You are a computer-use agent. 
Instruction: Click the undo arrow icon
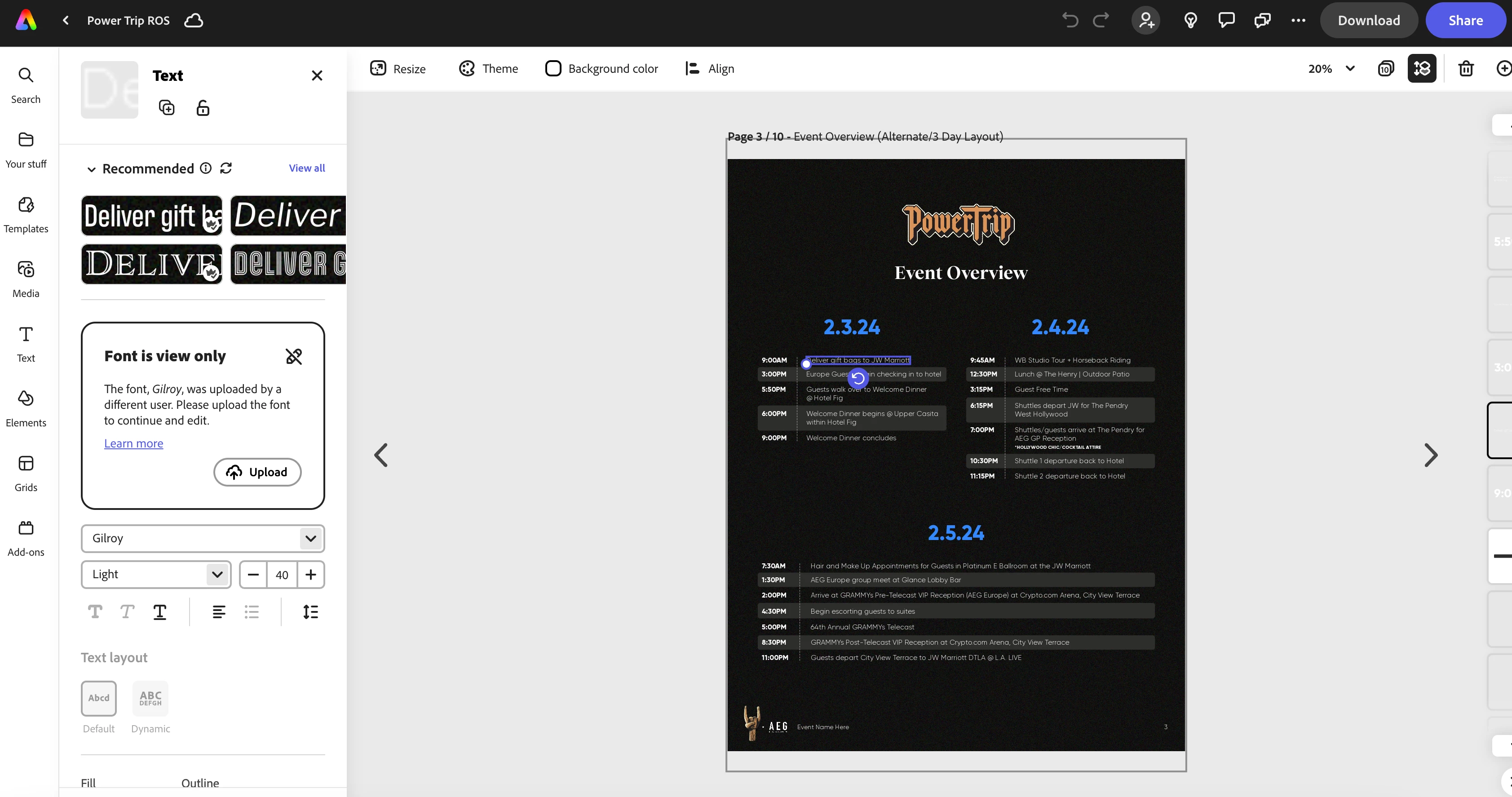pos(1070,21)
